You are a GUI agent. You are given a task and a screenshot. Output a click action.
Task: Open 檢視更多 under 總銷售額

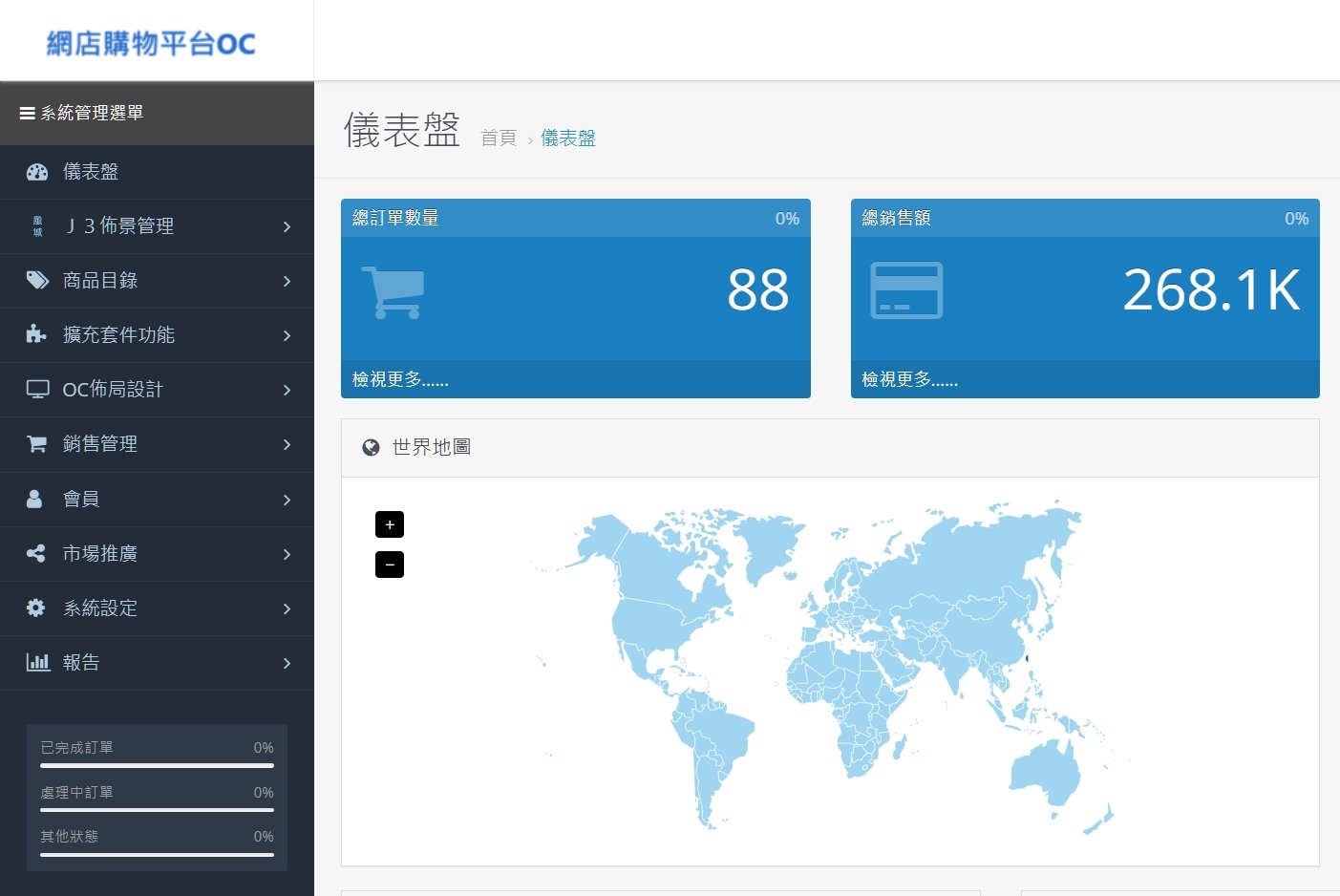tap(909, 379)
